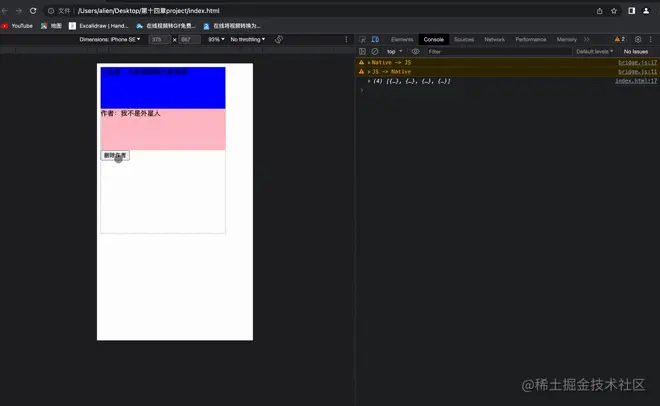The width and height of the screenshot is (660, 406).
Task: Share this page icon
Action: coord(599,11)
